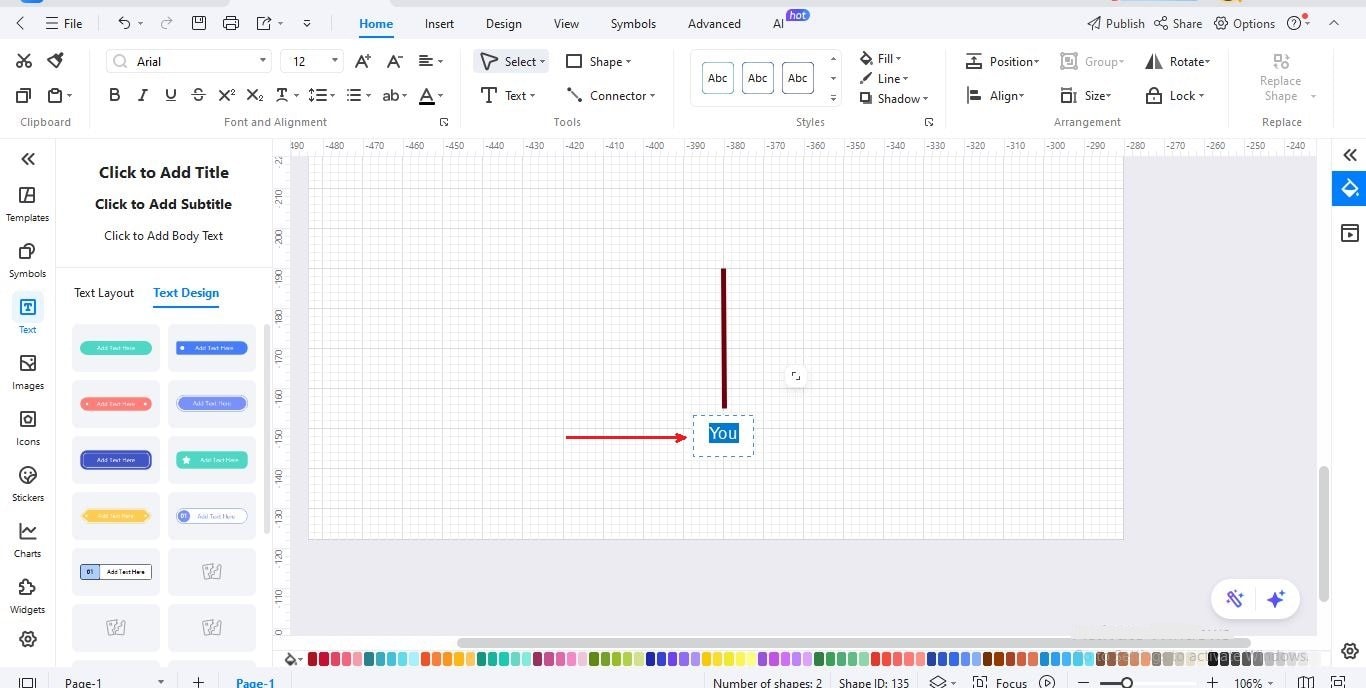
Task: Select the Format Painter icon
Action: point(55,60)
